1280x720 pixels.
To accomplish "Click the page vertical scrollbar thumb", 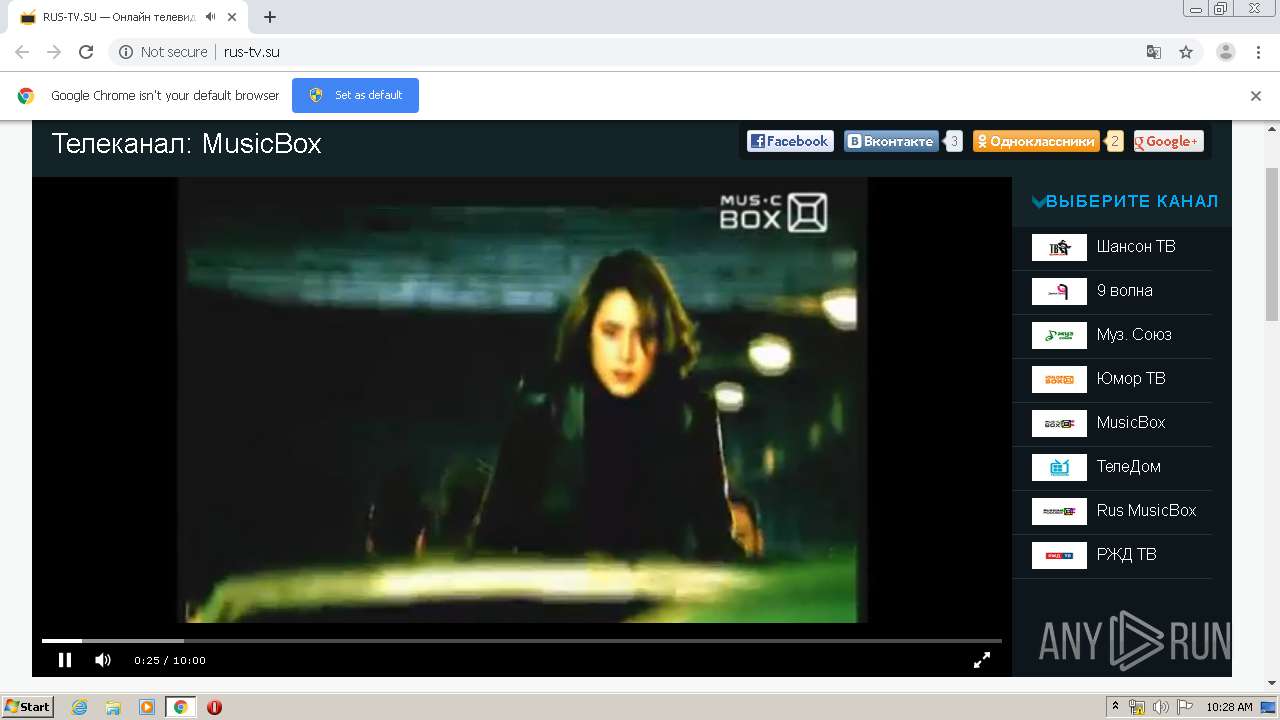I will coord(1272,244).
